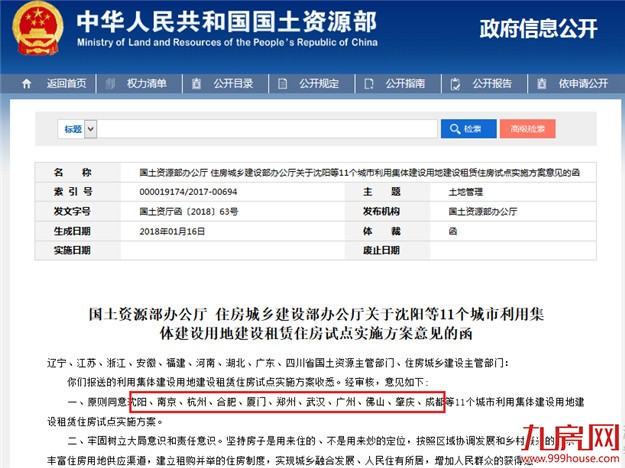Click the 权力清单 icon
The height and width of the screenshot is (468, 625).
pos(110,84)
